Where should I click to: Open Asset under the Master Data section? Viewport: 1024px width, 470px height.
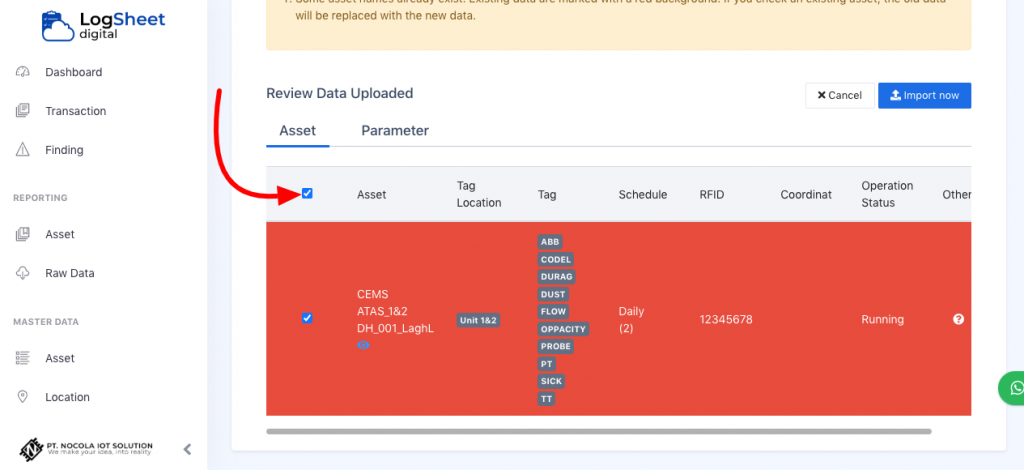(59, 358)
